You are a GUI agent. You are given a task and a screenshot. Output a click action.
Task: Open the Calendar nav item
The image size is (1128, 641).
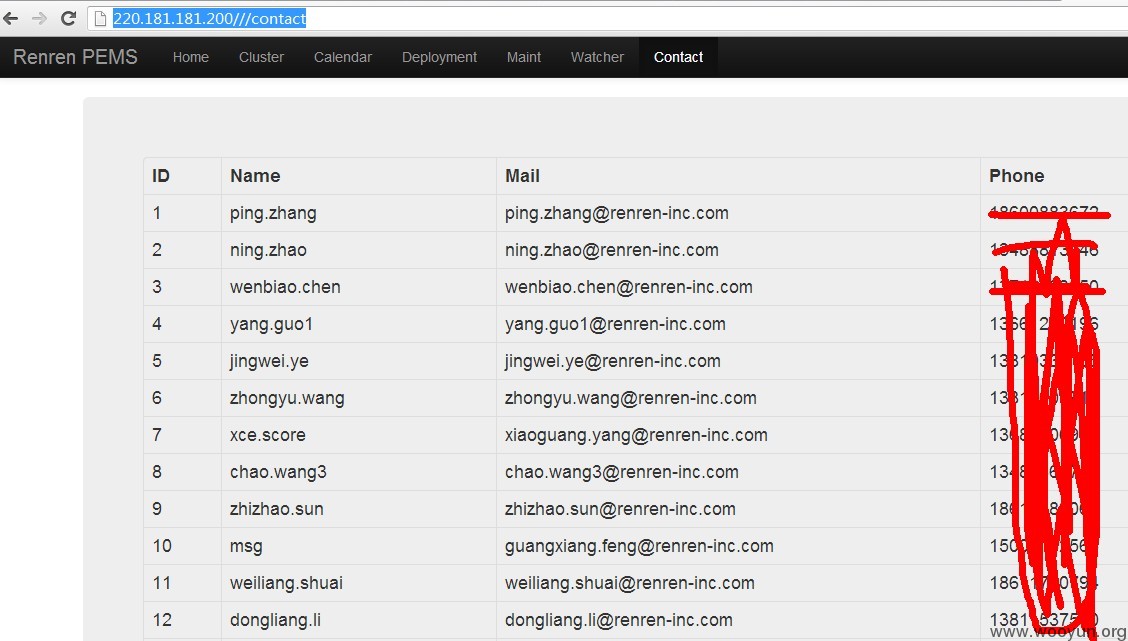coord(342,58)
